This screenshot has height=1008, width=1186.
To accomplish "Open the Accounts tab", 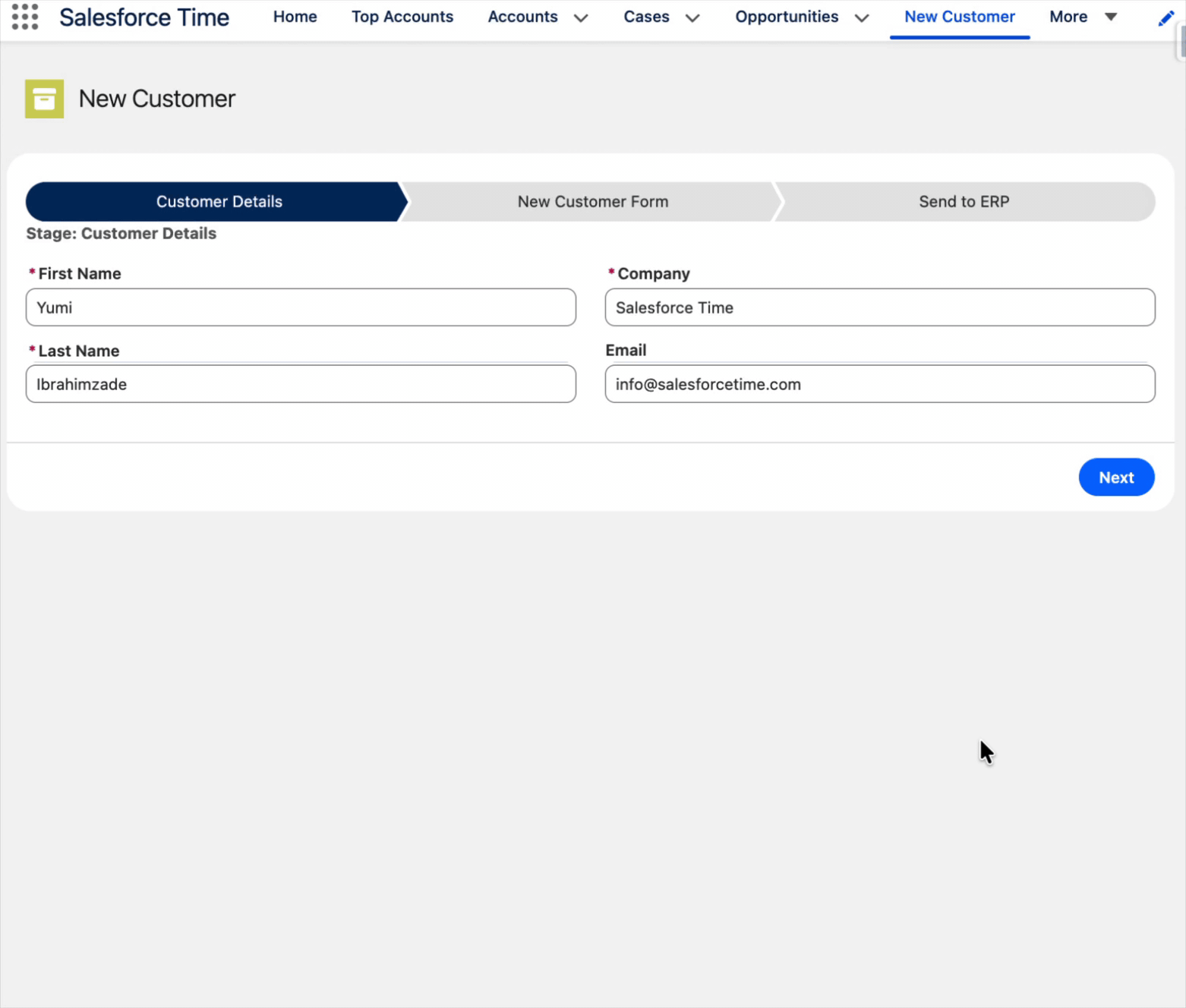I will coord(522,17).
